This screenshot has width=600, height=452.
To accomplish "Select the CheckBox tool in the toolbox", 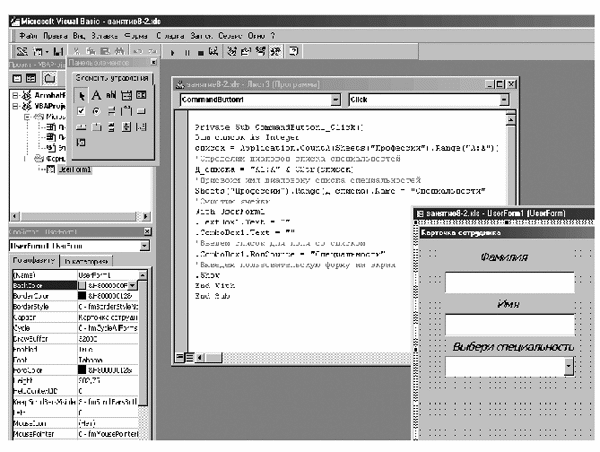I will 81,111.
